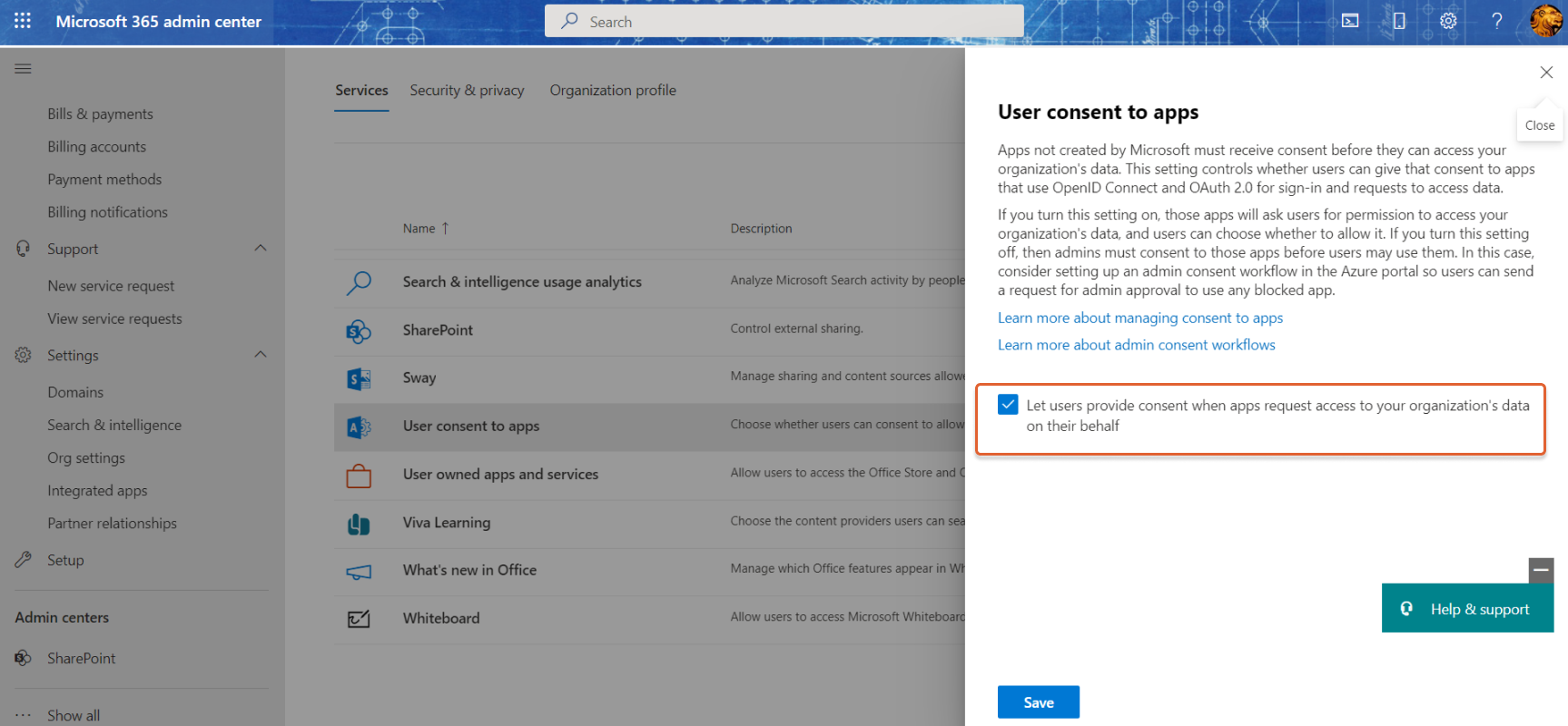Open the settings gear in the header
Image resolution: width=1568 pixels, height=726 pixels.
pos(1448,21)
